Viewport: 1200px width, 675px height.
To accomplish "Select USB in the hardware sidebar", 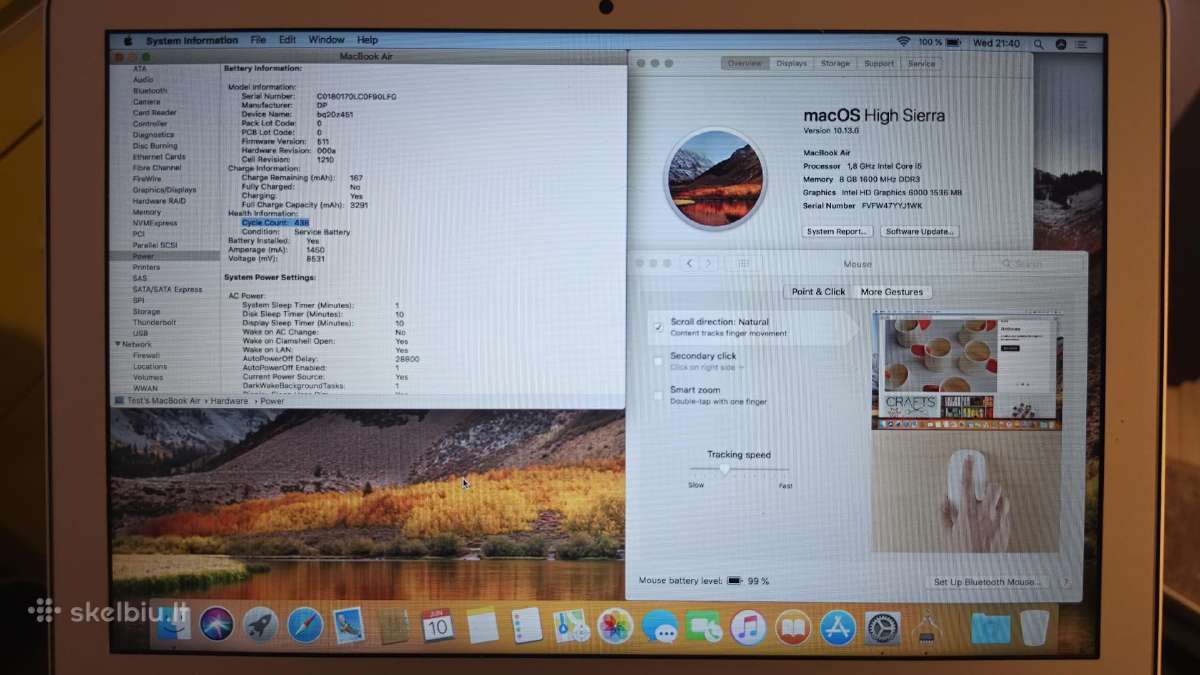I will (x=140, y=333).
